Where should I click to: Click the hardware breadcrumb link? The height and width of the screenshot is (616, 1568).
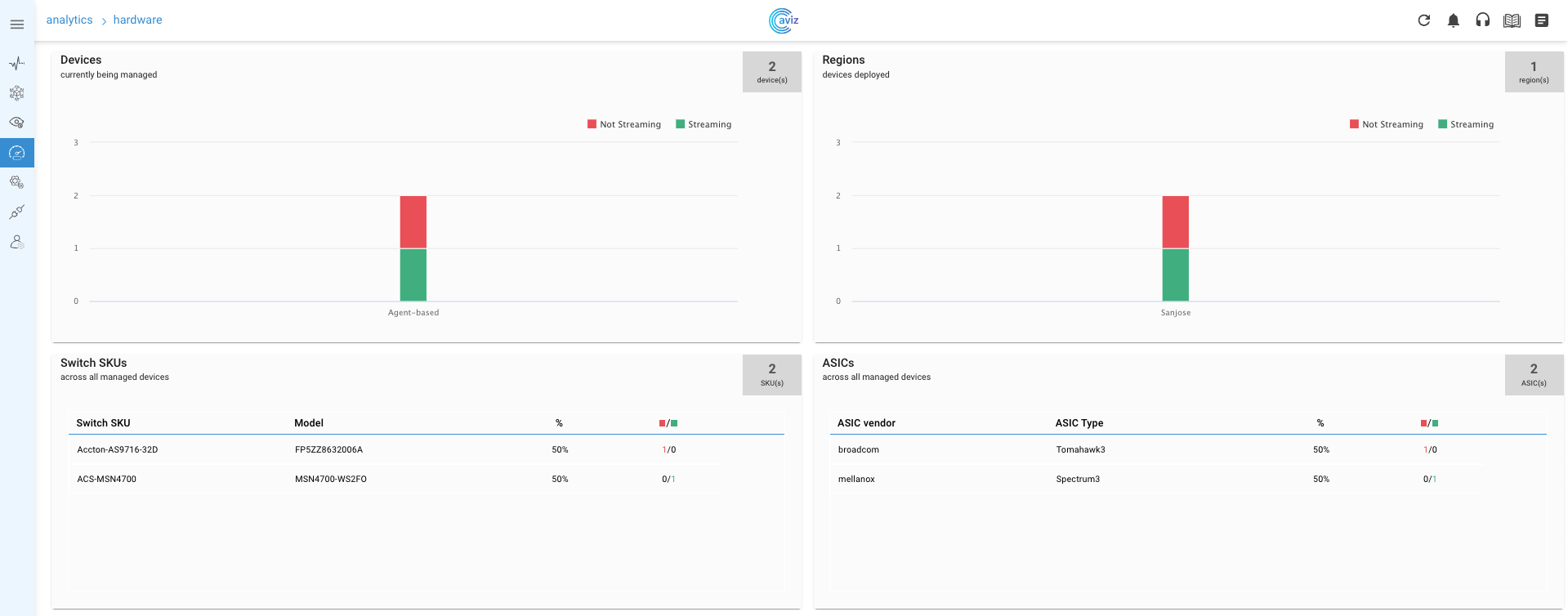[x=137, y=20]
